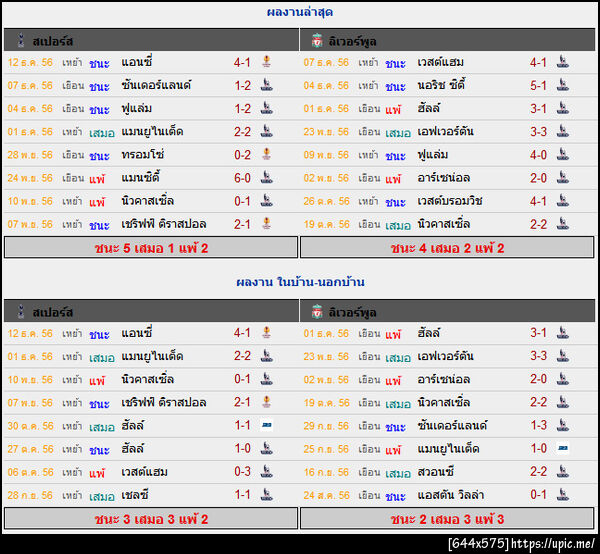Image resolution: width=600 pixels, height=554 pixels.
Task: Click league icon in the 27 ต.ค. ฮัลล์ 1-0 row
Action: [266, 448]
